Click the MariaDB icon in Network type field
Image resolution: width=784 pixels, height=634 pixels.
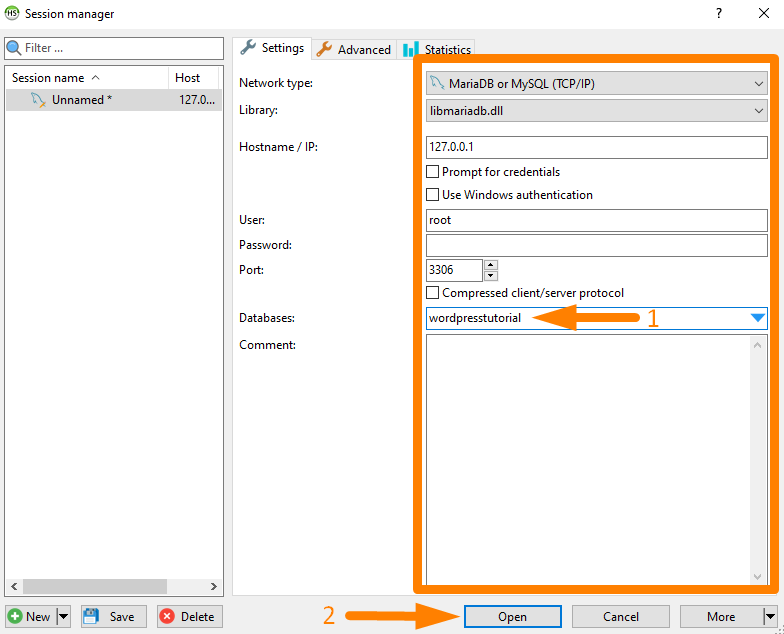click(x=437, y=82)
